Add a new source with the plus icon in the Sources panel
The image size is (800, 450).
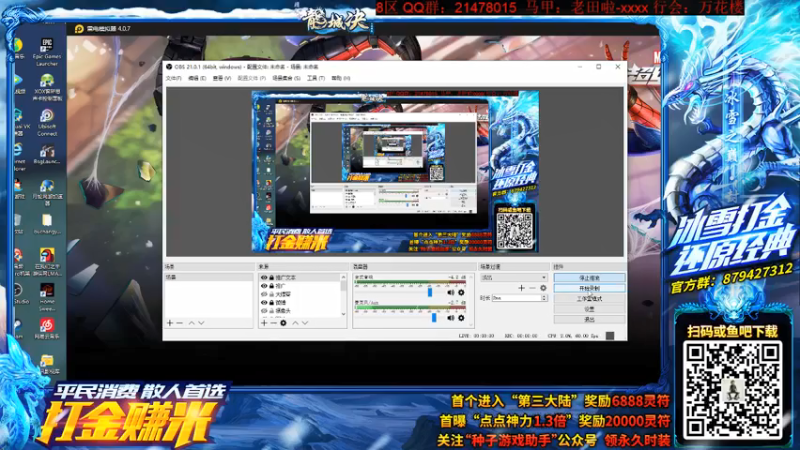[x=264, y=323]
